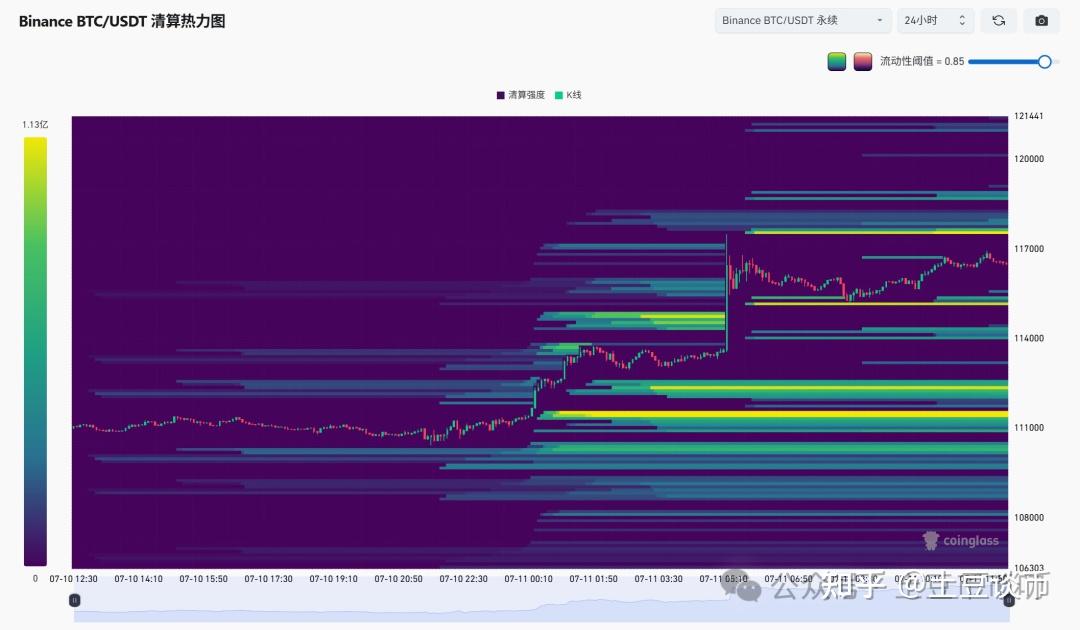Click the 07-11 00:10 time axis label

[x=528, y=579]
